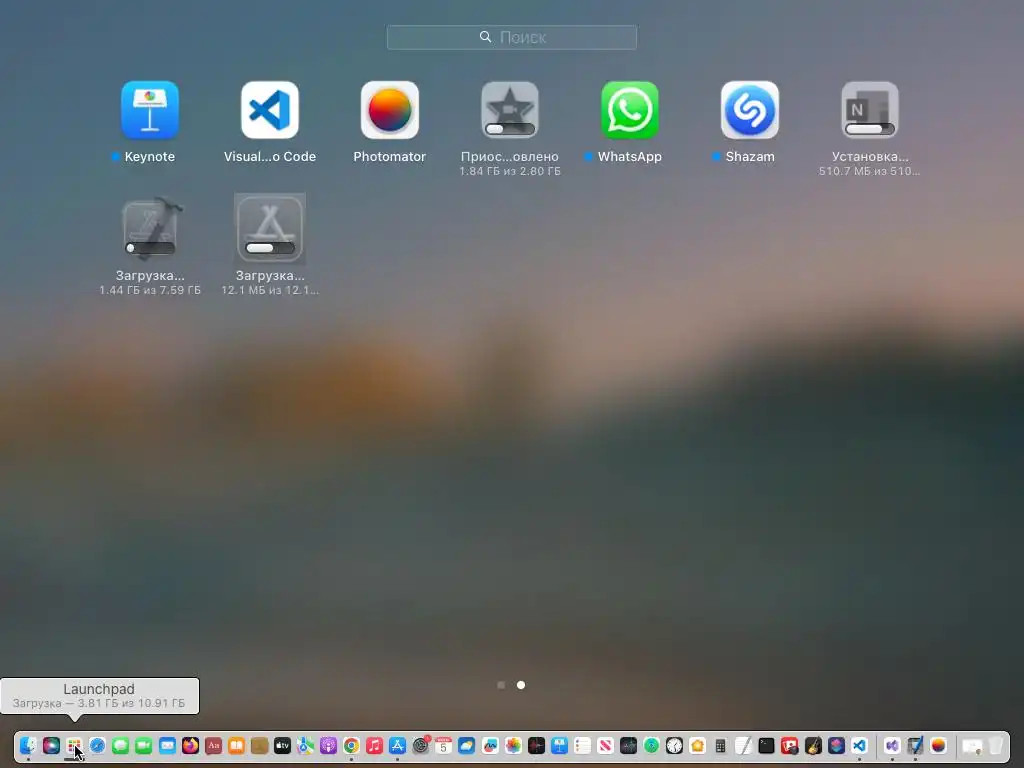Open Music app in the Dock

point(374,745)
